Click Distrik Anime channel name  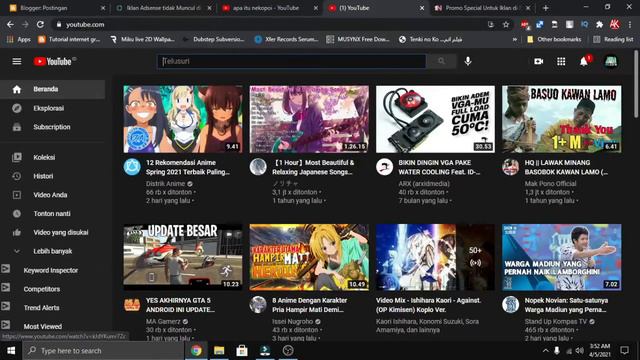click(165, 184)
